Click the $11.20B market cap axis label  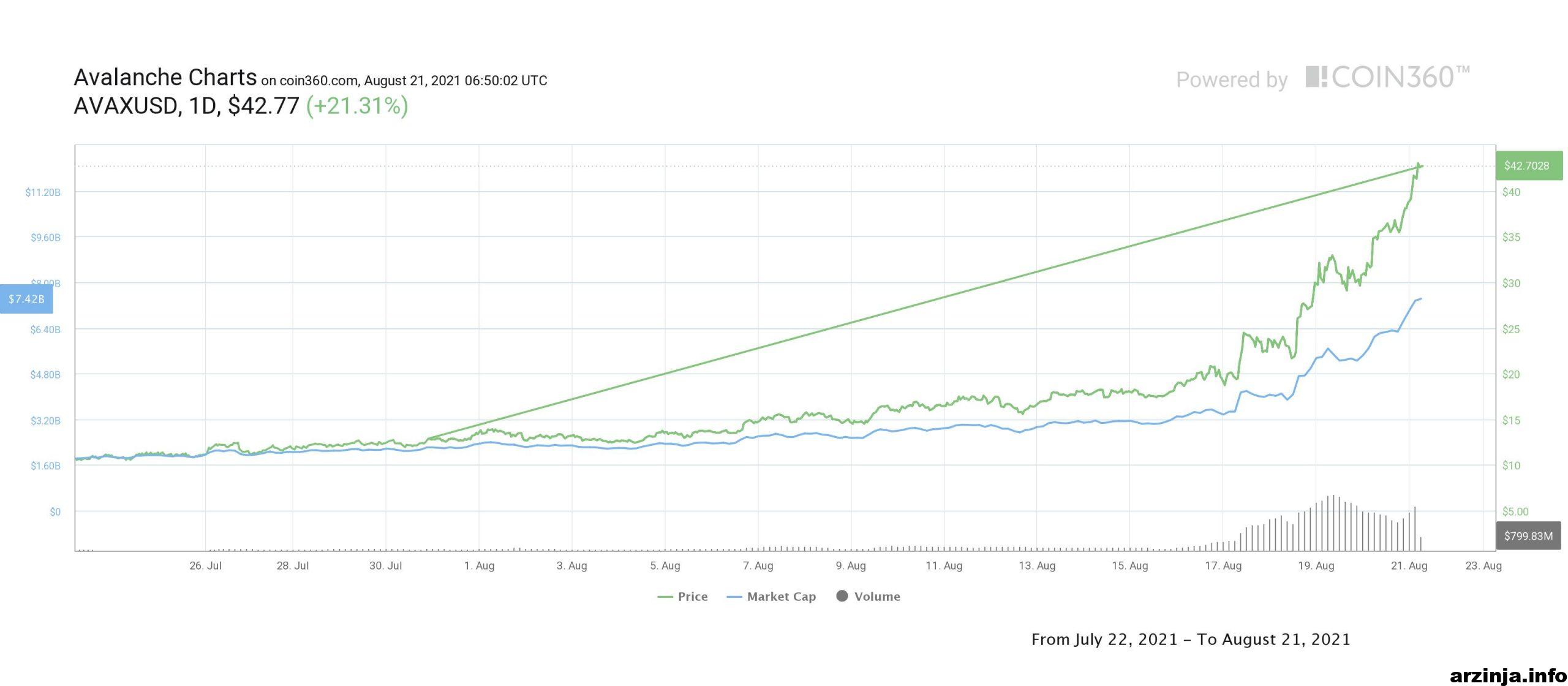[43, 192]
